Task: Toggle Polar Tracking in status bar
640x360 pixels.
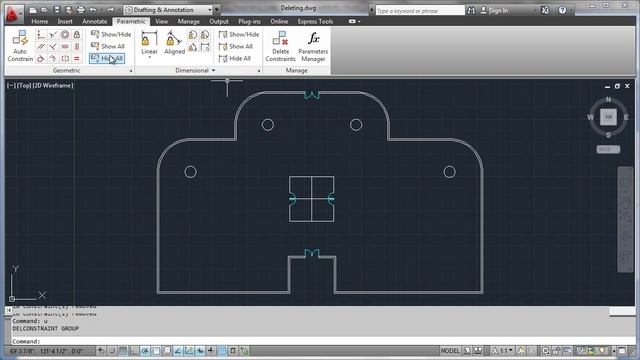Action: (145, 351)
